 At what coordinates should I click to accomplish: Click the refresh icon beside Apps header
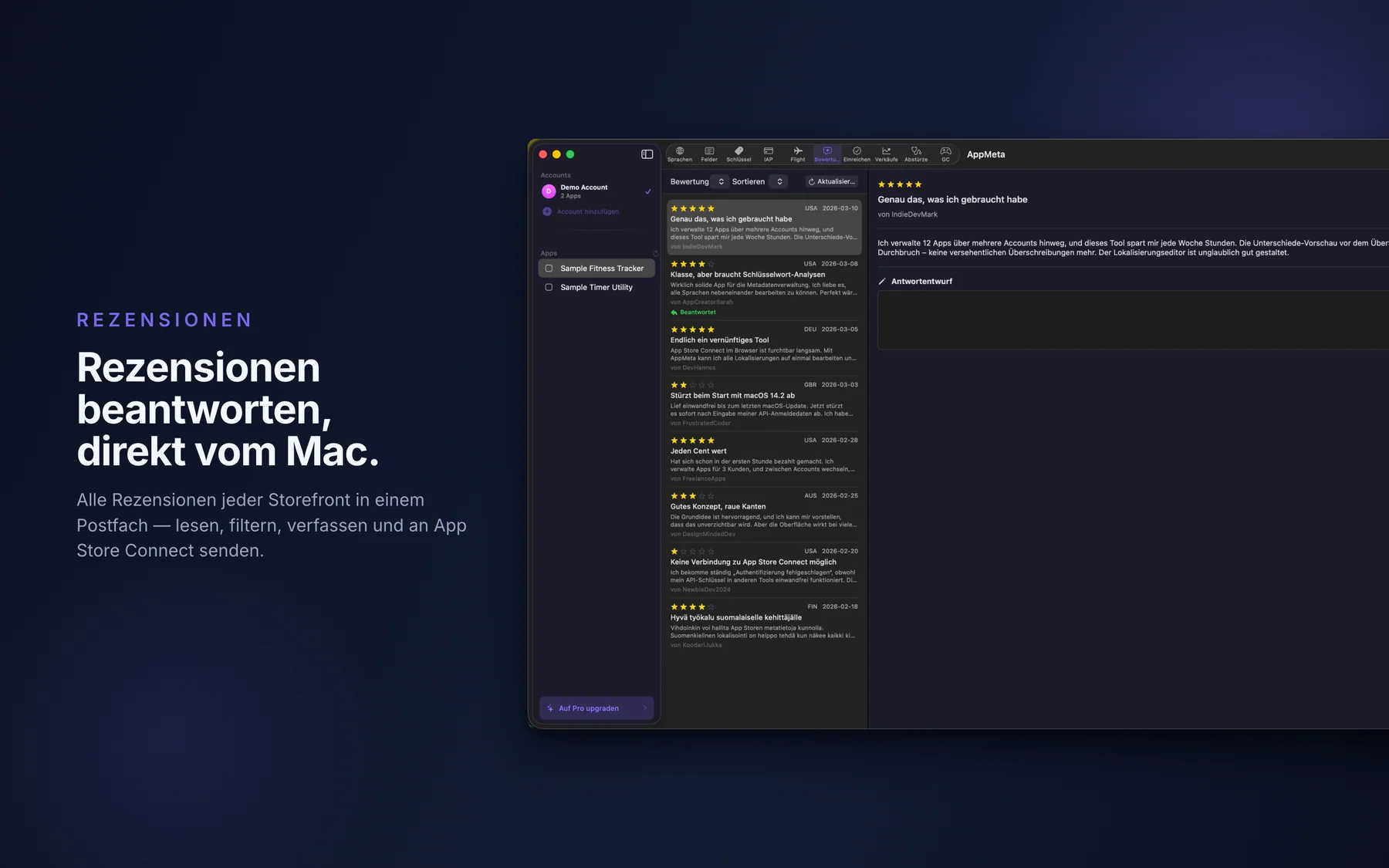pyautogui.click(x=656, y=253)
